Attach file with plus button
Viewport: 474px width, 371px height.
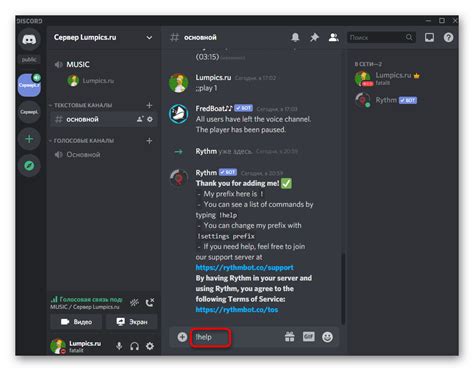pos(182,337)
